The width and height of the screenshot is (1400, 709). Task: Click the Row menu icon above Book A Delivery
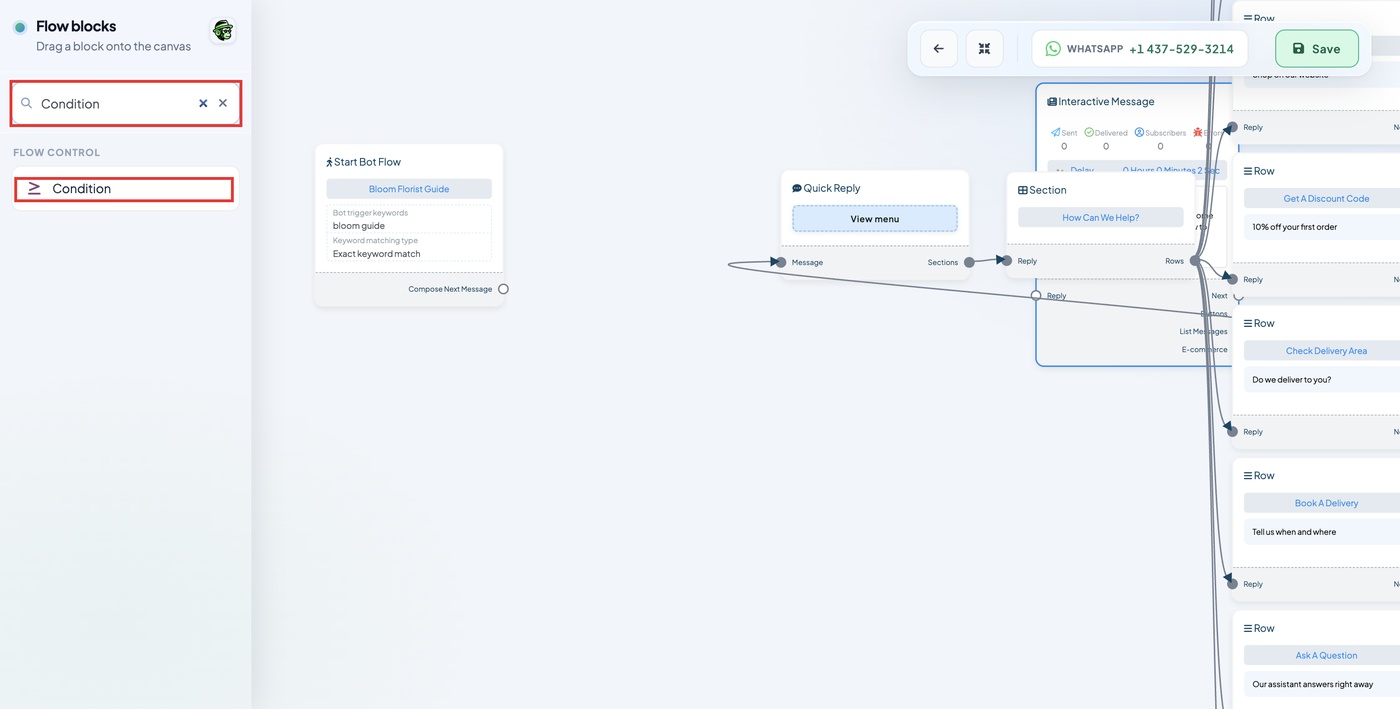(1248, 476)
